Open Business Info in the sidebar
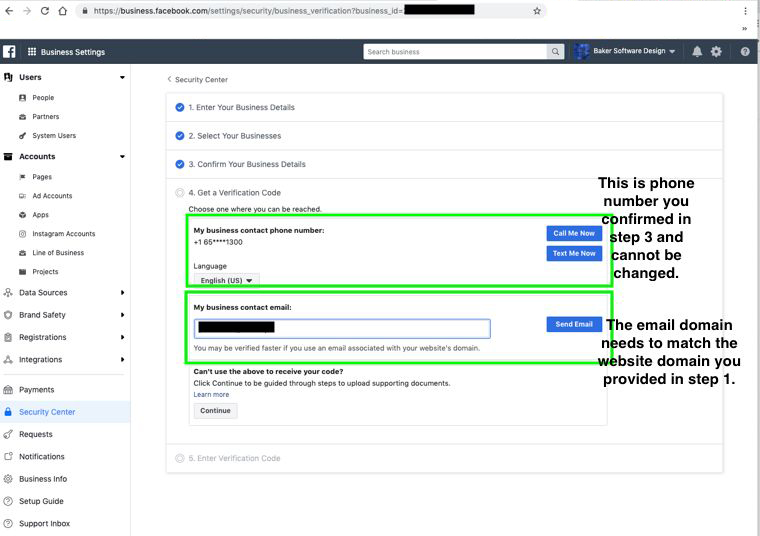The image size is (760, 536). click(x=43, y=479)
